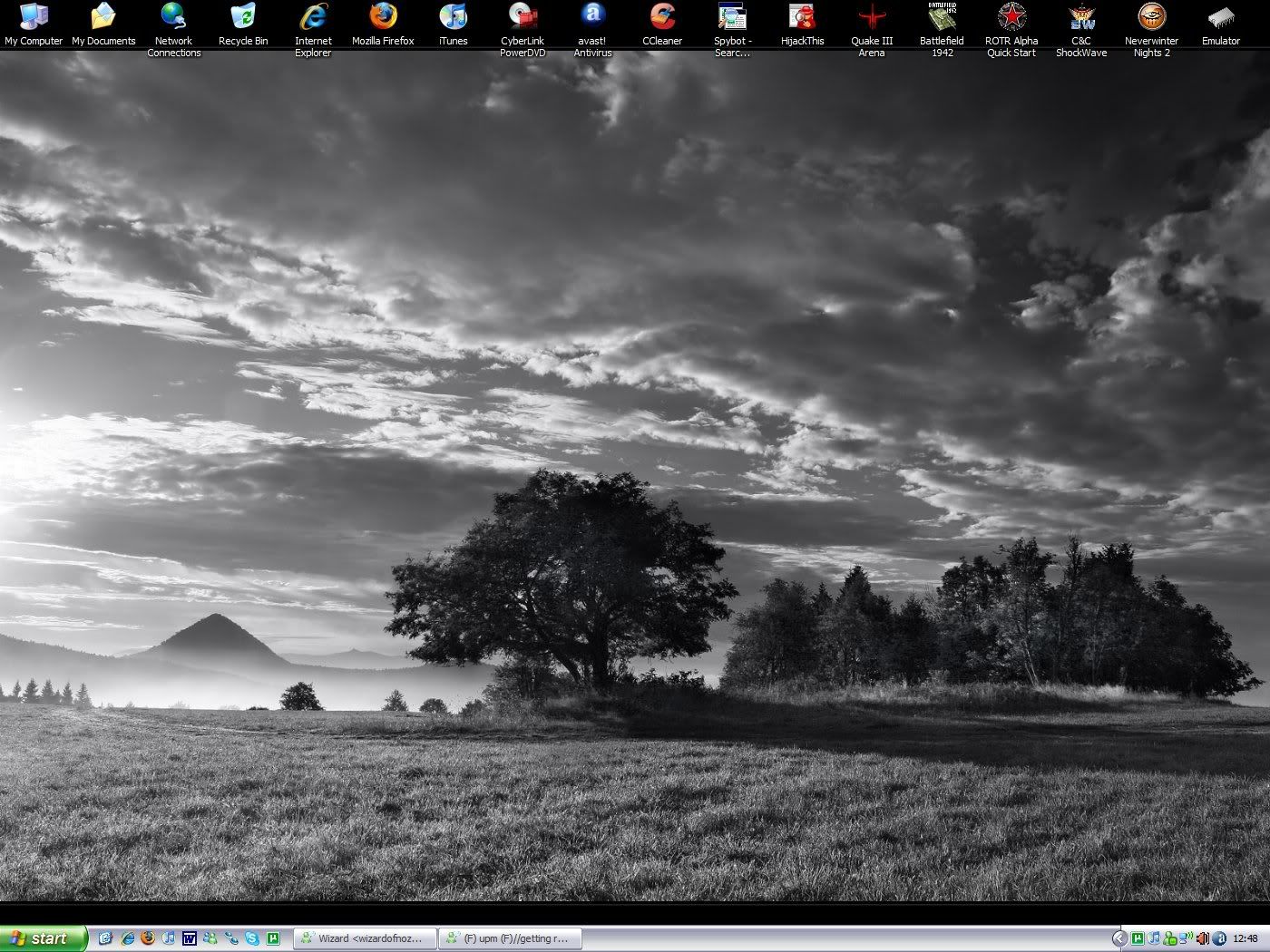Image resolution: width=1270 pixels, height=952 pixels.
Task: Launch Internet Explorer from quick launch
Action: click(x=128, y=938)
